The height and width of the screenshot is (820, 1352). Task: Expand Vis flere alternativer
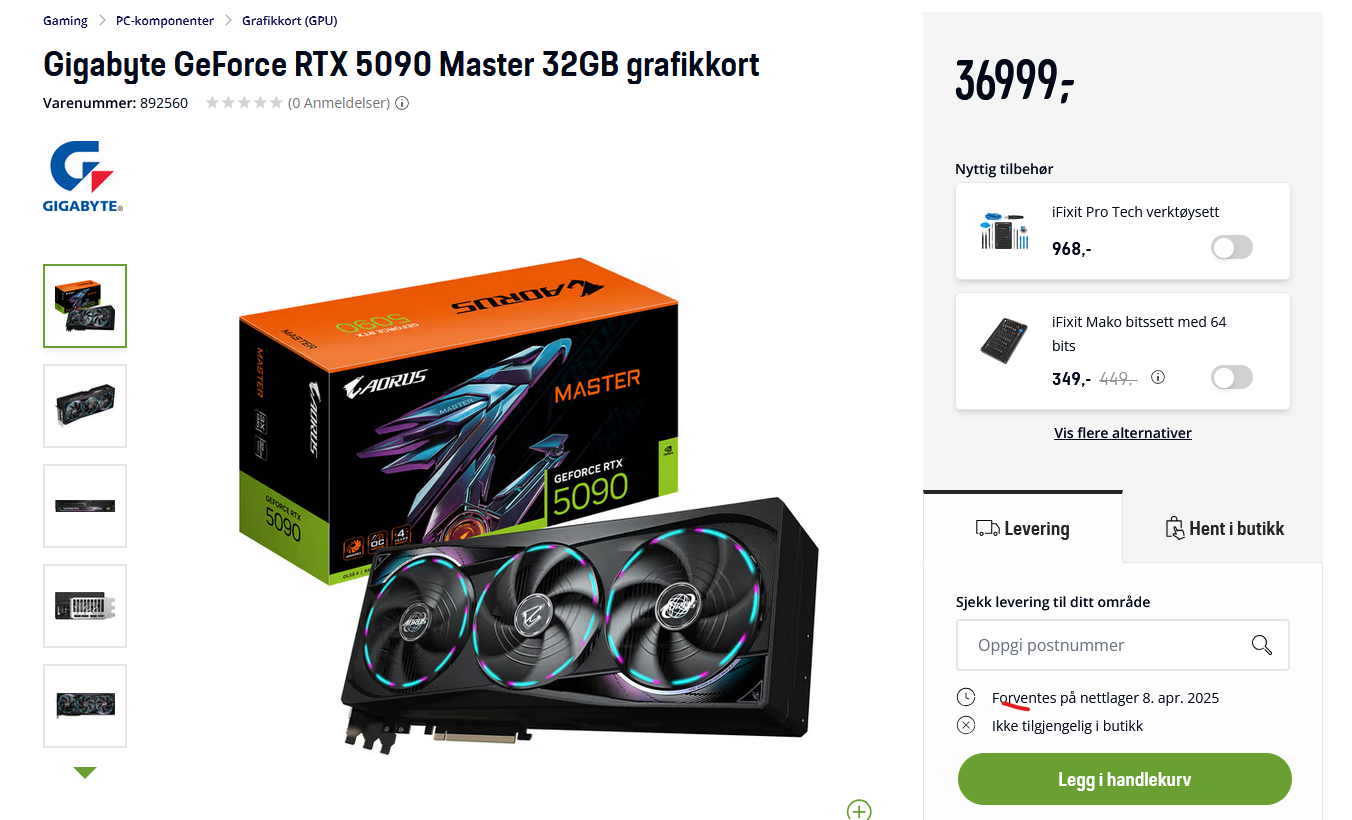click(x=1122, y=433)
